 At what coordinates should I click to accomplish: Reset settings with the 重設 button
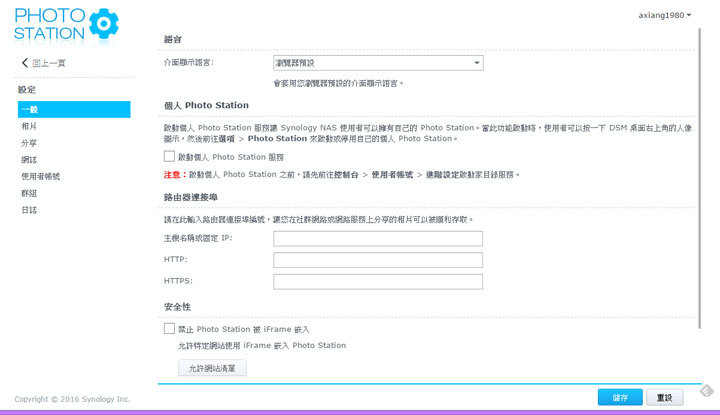(x=664, y=397)
